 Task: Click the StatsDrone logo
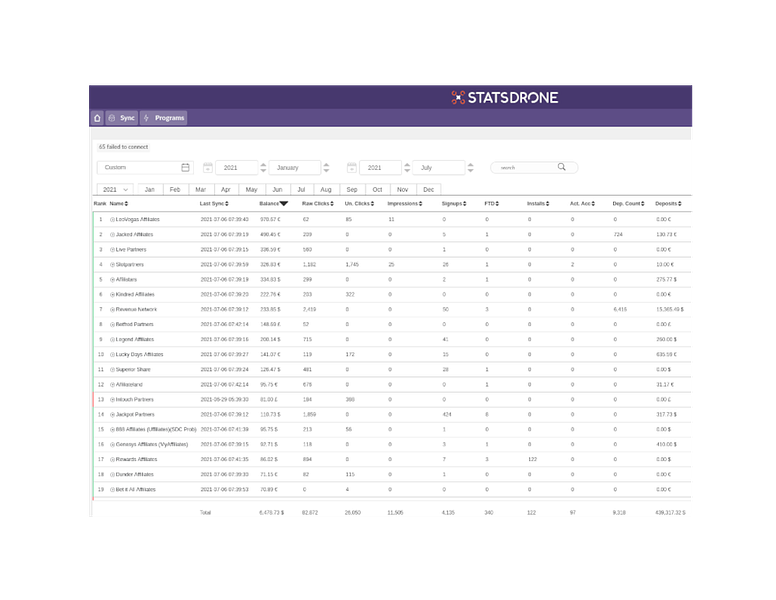pyautogui.click(x=505, y=98)
